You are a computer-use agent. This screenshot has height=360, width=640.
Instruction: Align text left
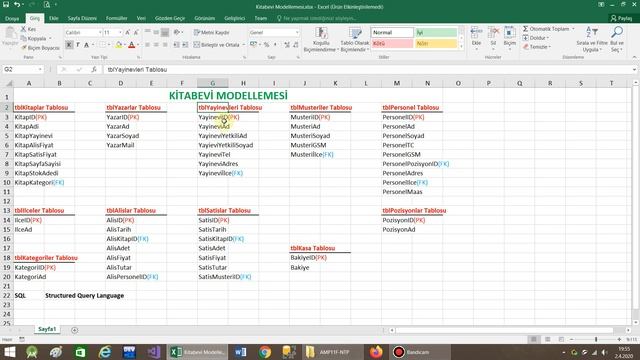tap(147, 45)
